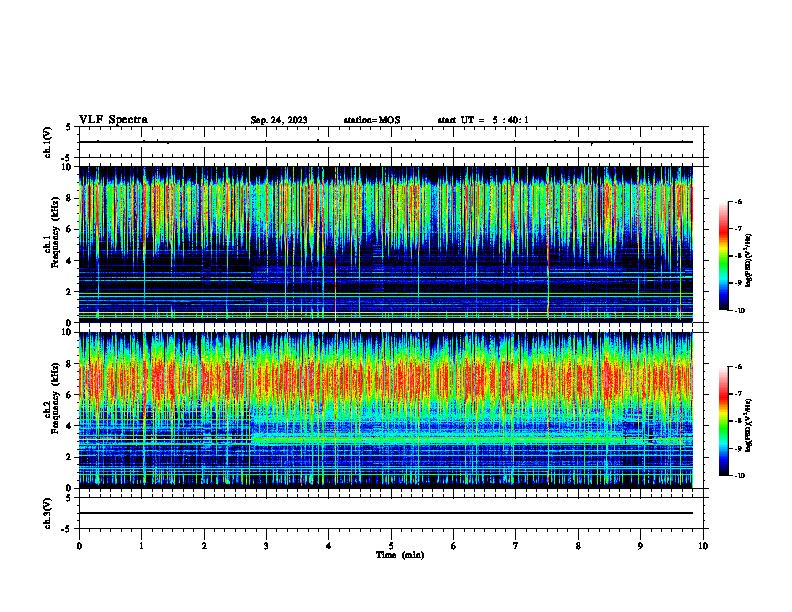Click the "-6" label on ch.2 colorbar

click(x=738, y=367)
